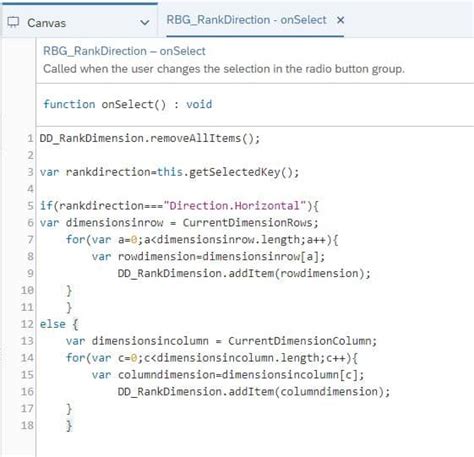
Task: Click line number 5 in the gutter
Action: pos(30,206)
